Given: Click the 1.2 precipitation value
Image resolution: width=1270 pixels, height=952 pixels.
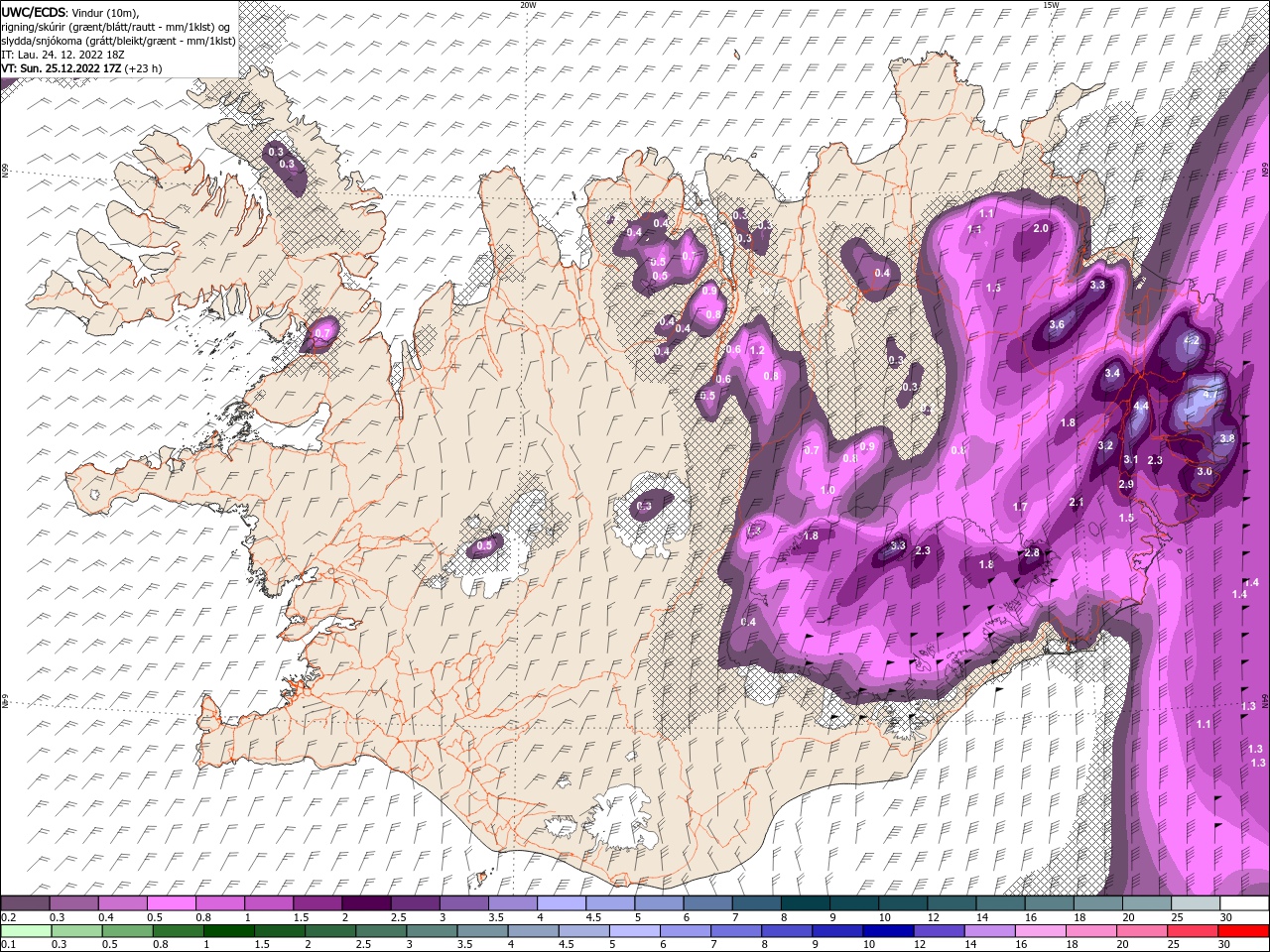Looking at the screenshot, I should point(757,350).
